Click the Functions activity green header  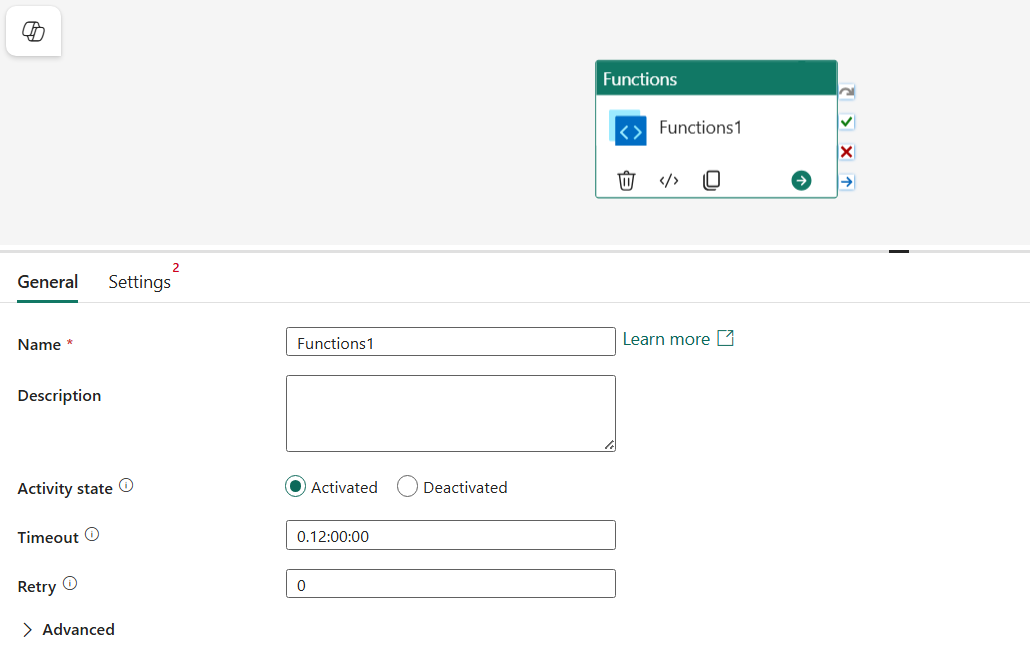(x=716, y=79)
